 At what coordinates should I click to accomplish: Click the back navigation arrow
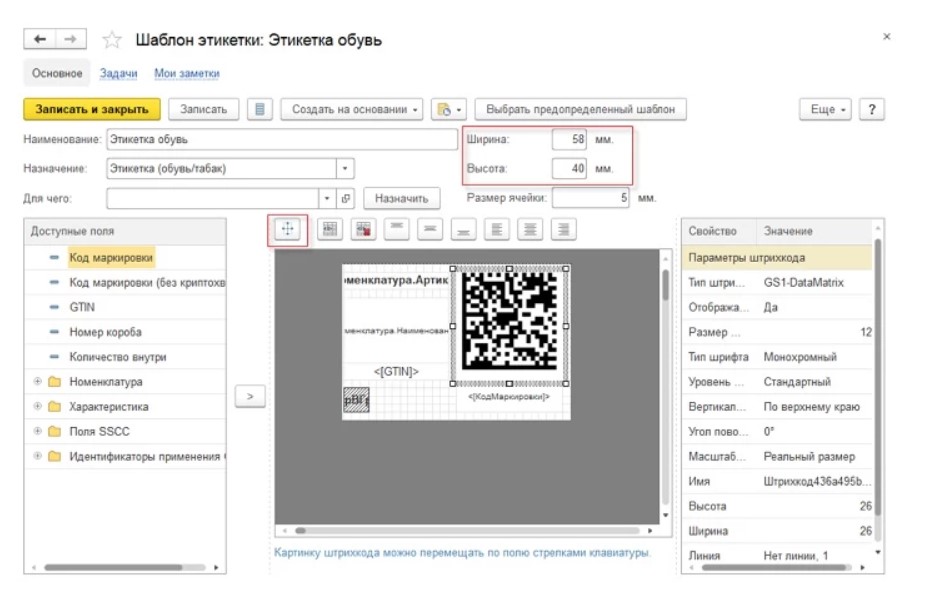[x=41, y=39]
